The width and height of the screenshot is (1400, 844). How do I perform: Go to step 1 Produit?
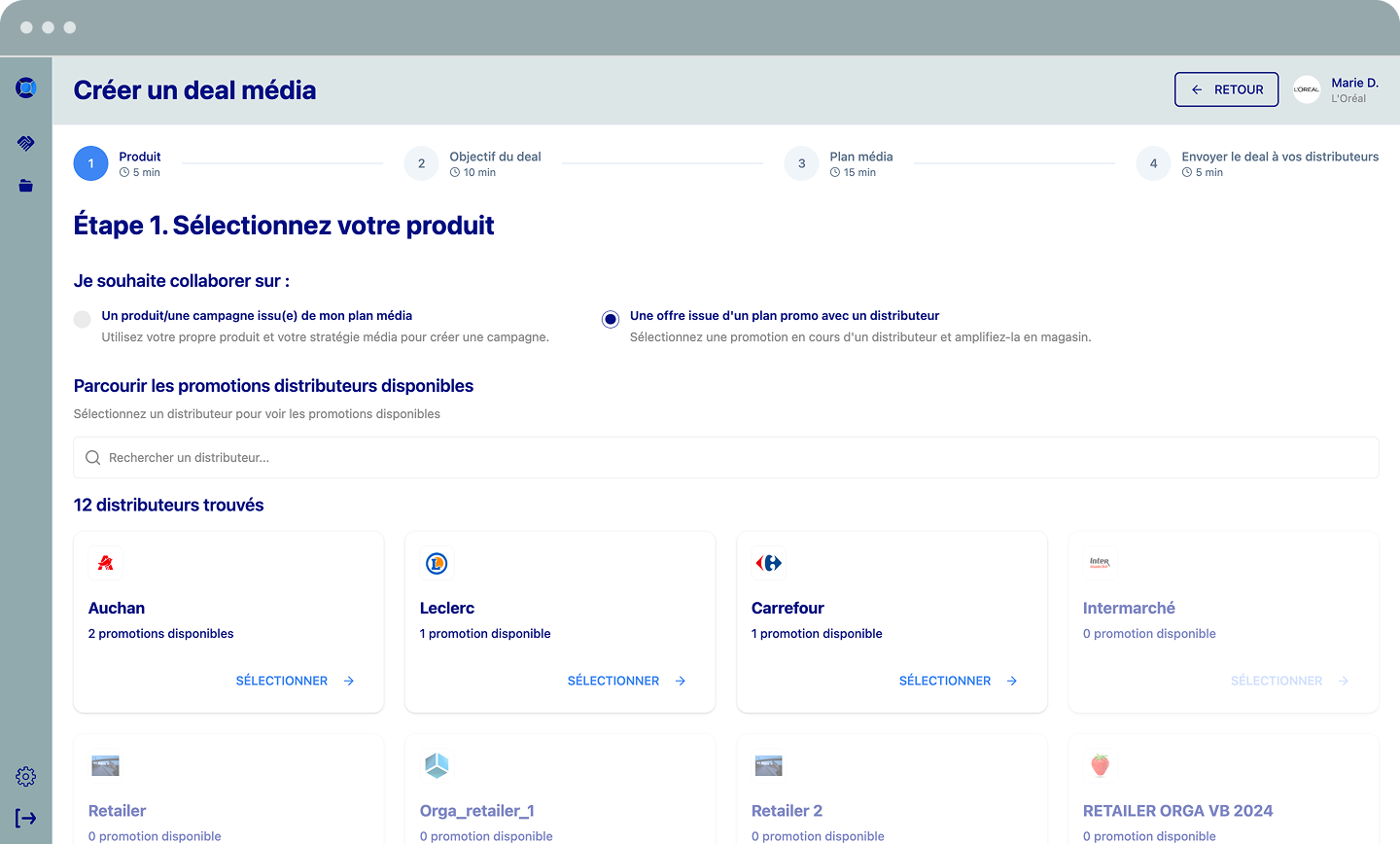(x=118, y=163)
